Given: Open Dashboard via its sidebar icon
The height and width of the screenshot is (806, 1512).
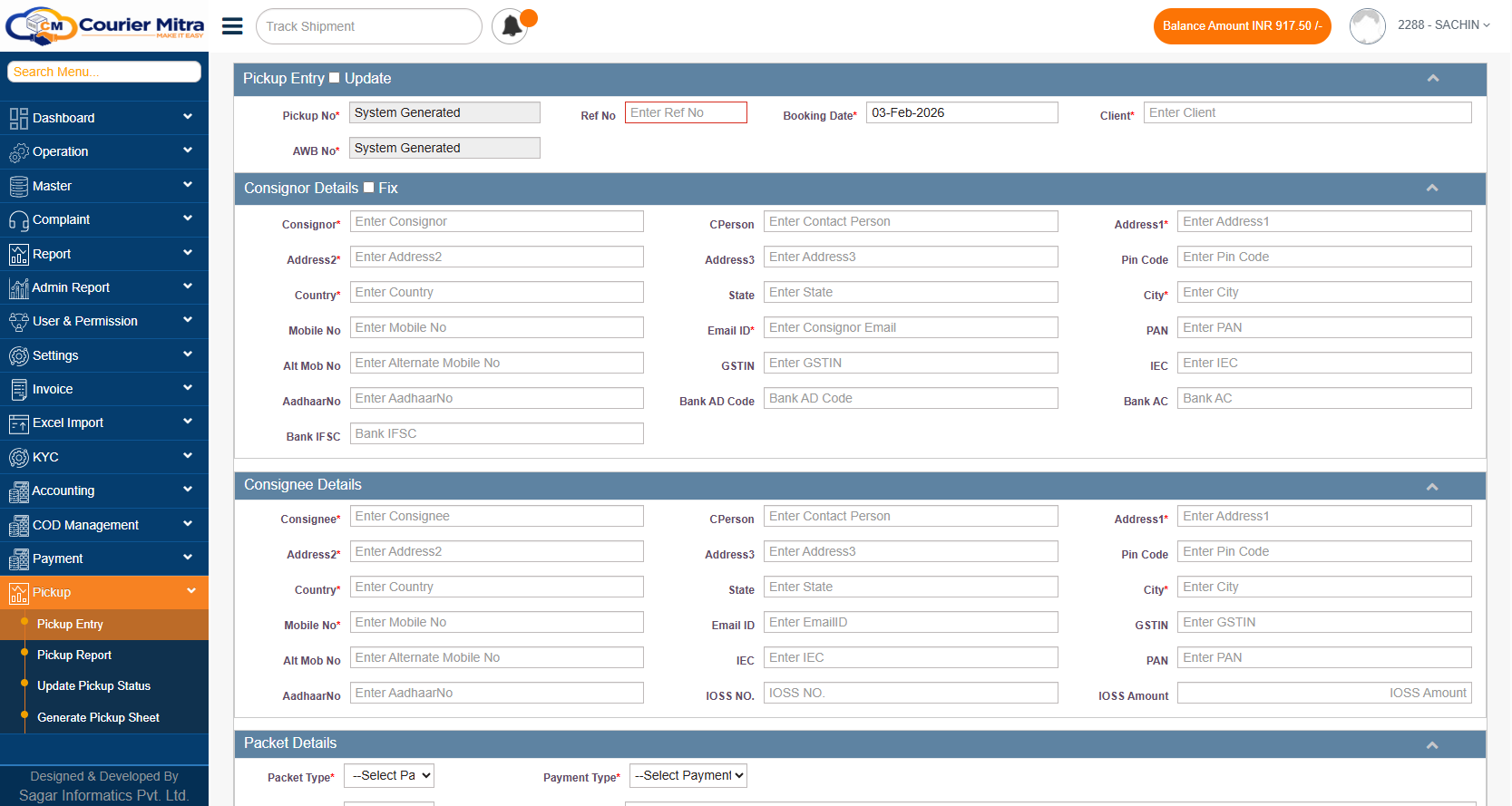Looking at the screenshot, I should (18, 118).
